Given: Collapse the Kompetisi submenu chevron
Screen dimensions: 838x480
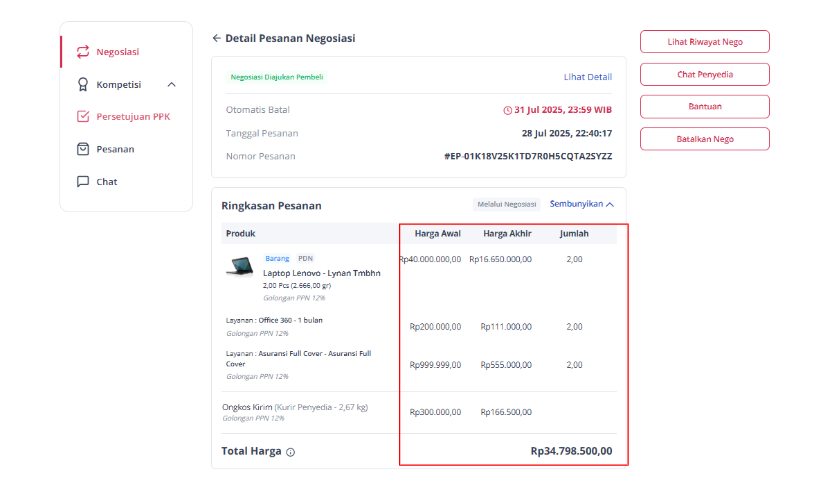Looking at the screenshot, I should point(172,84).
